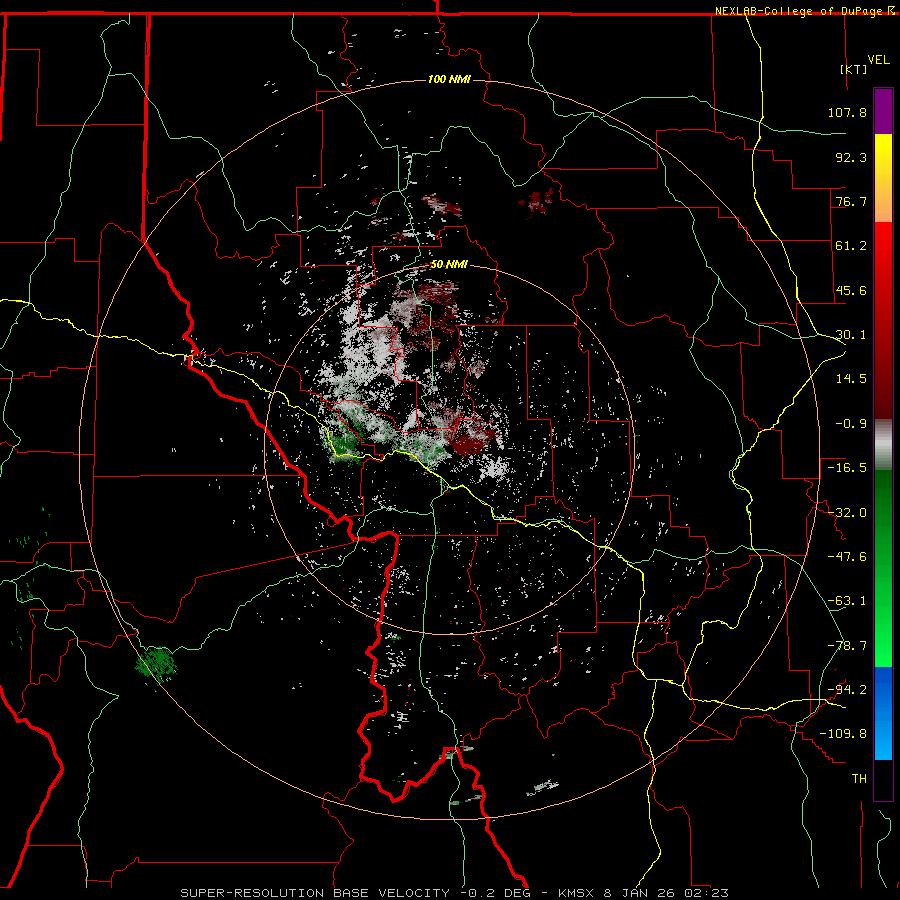Click the green velocity cluster on the 100 NMI ring

(156, 665)
